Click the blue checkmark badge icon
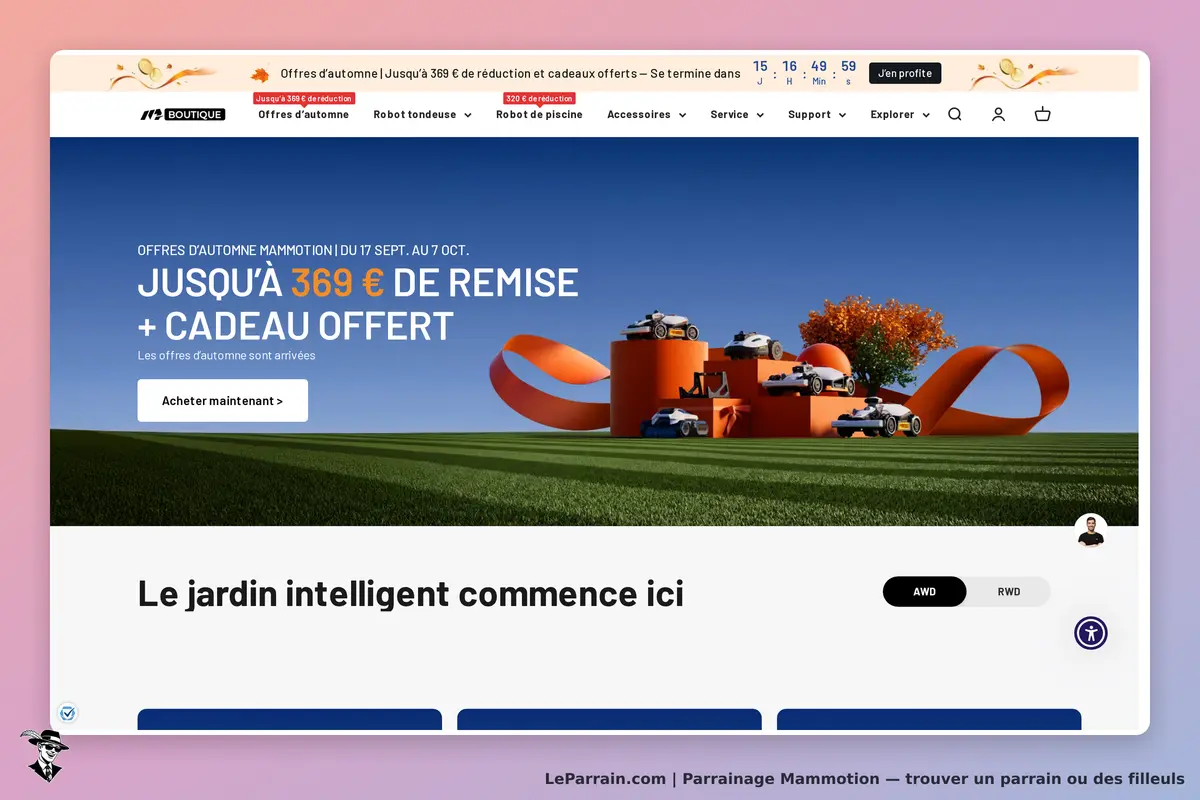Image resolution: width=1200 pixels, height=800 pixels. (68, 714)
